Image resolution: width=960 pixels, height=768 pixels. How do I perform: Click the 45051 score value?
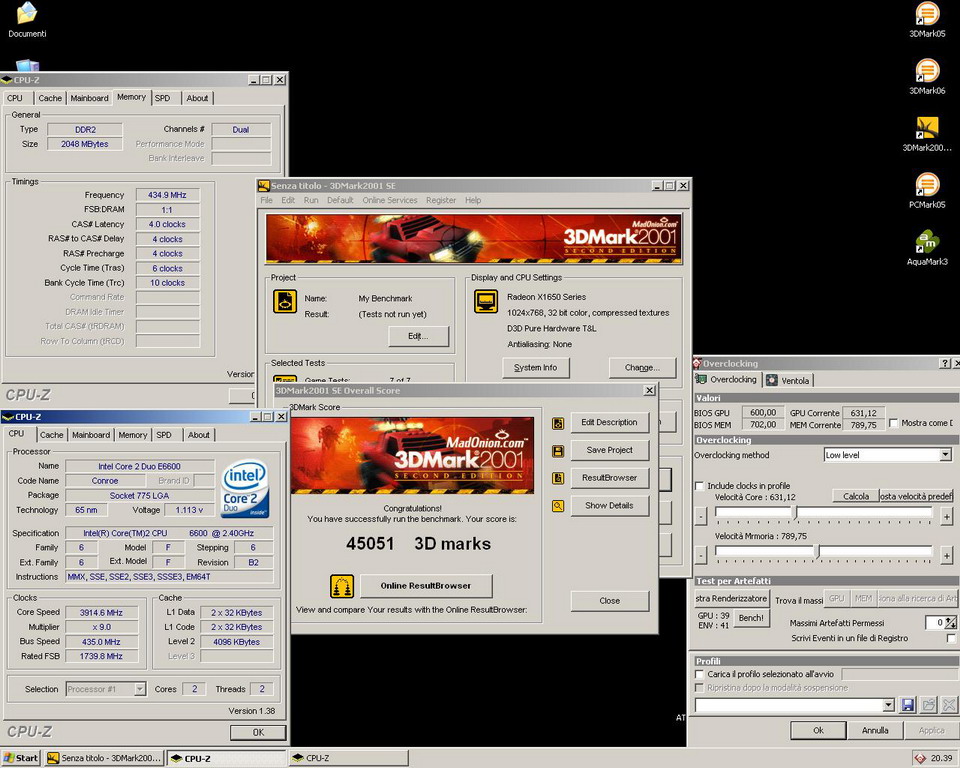click(x=370, y=543)
